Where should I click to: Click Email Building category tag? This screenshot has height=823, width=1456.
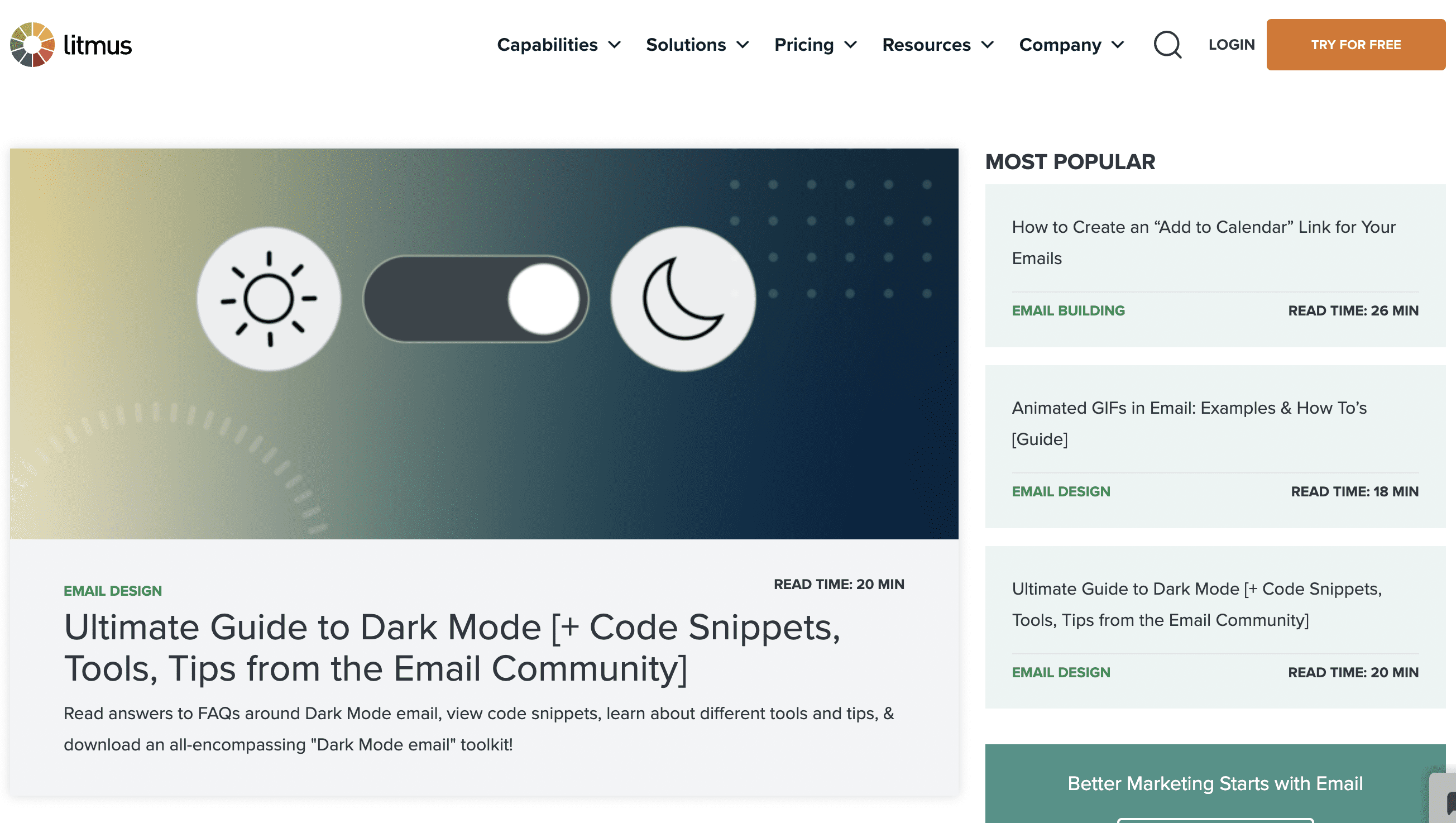1068,310
